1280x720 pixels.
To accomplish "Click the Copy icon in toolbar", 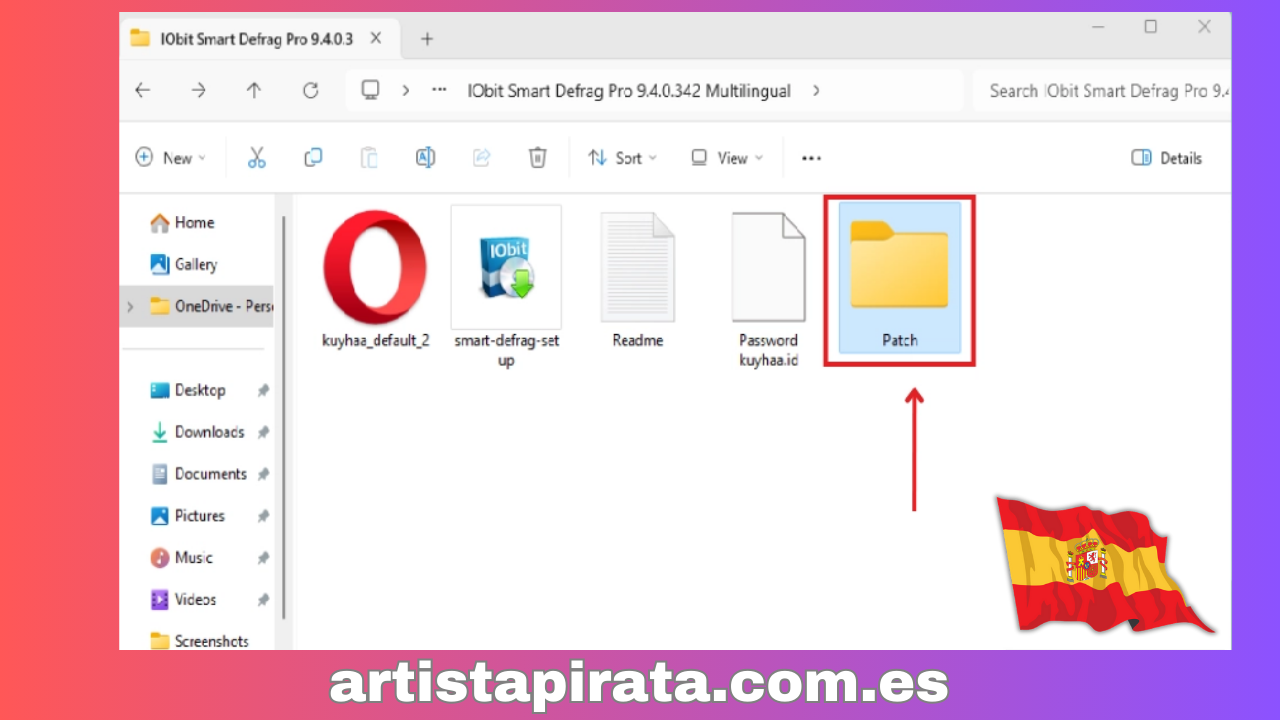I will click(x=313, y=158).
